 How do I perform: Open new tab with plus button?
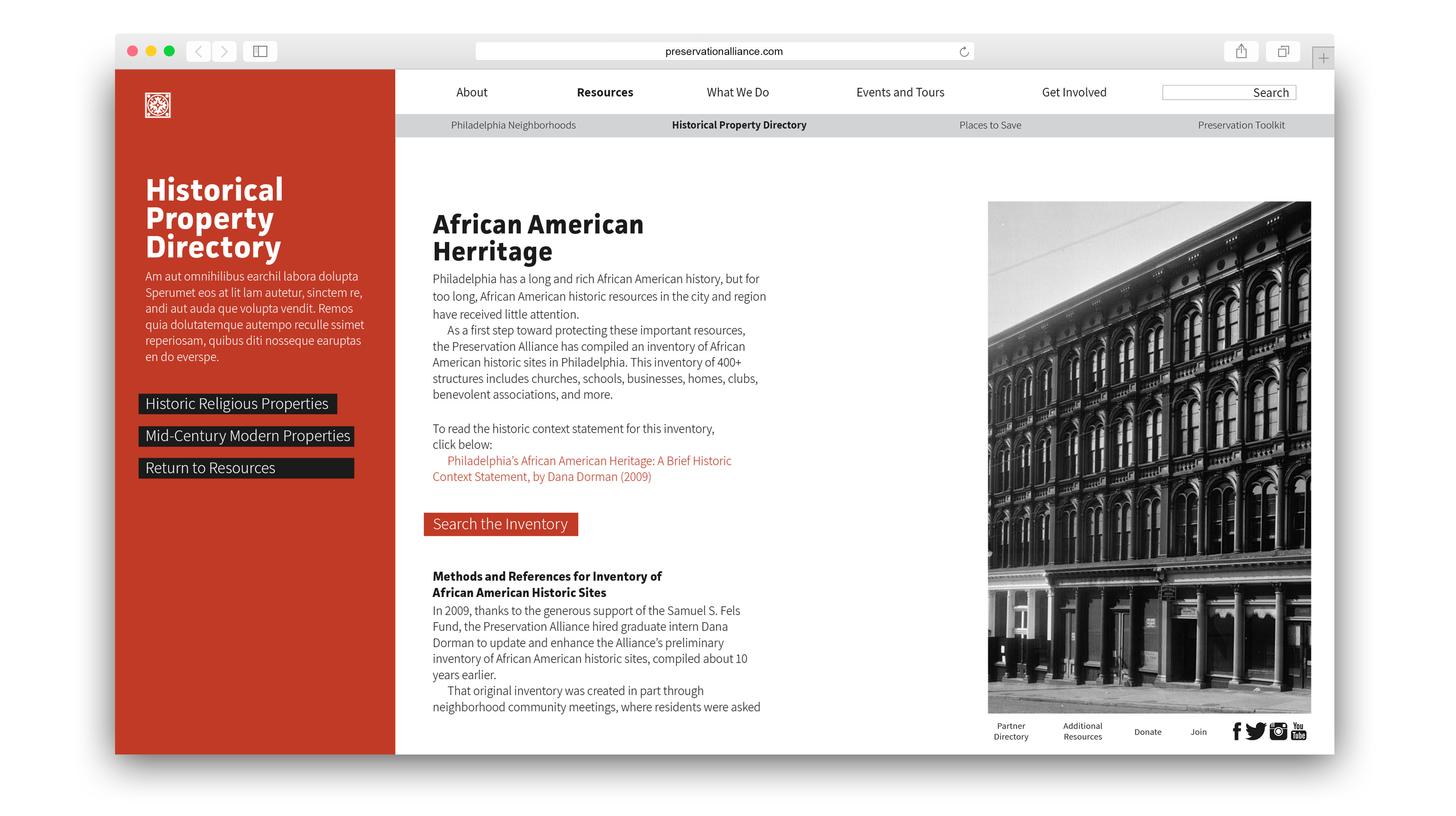(x=1323, y=58)
